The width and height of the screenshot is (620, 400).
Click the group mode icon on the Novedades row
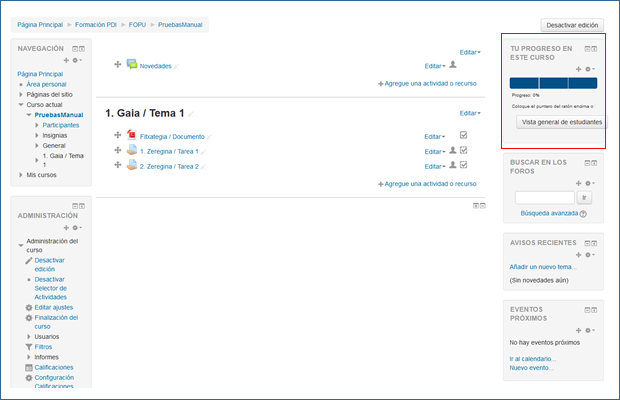(453, 65)
